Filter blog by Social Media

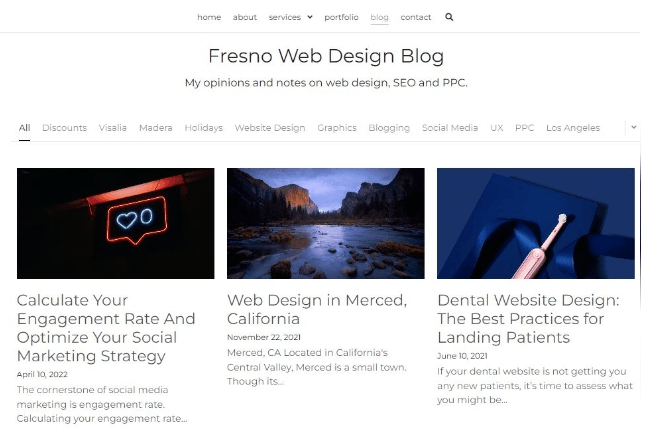click(450, 128)
